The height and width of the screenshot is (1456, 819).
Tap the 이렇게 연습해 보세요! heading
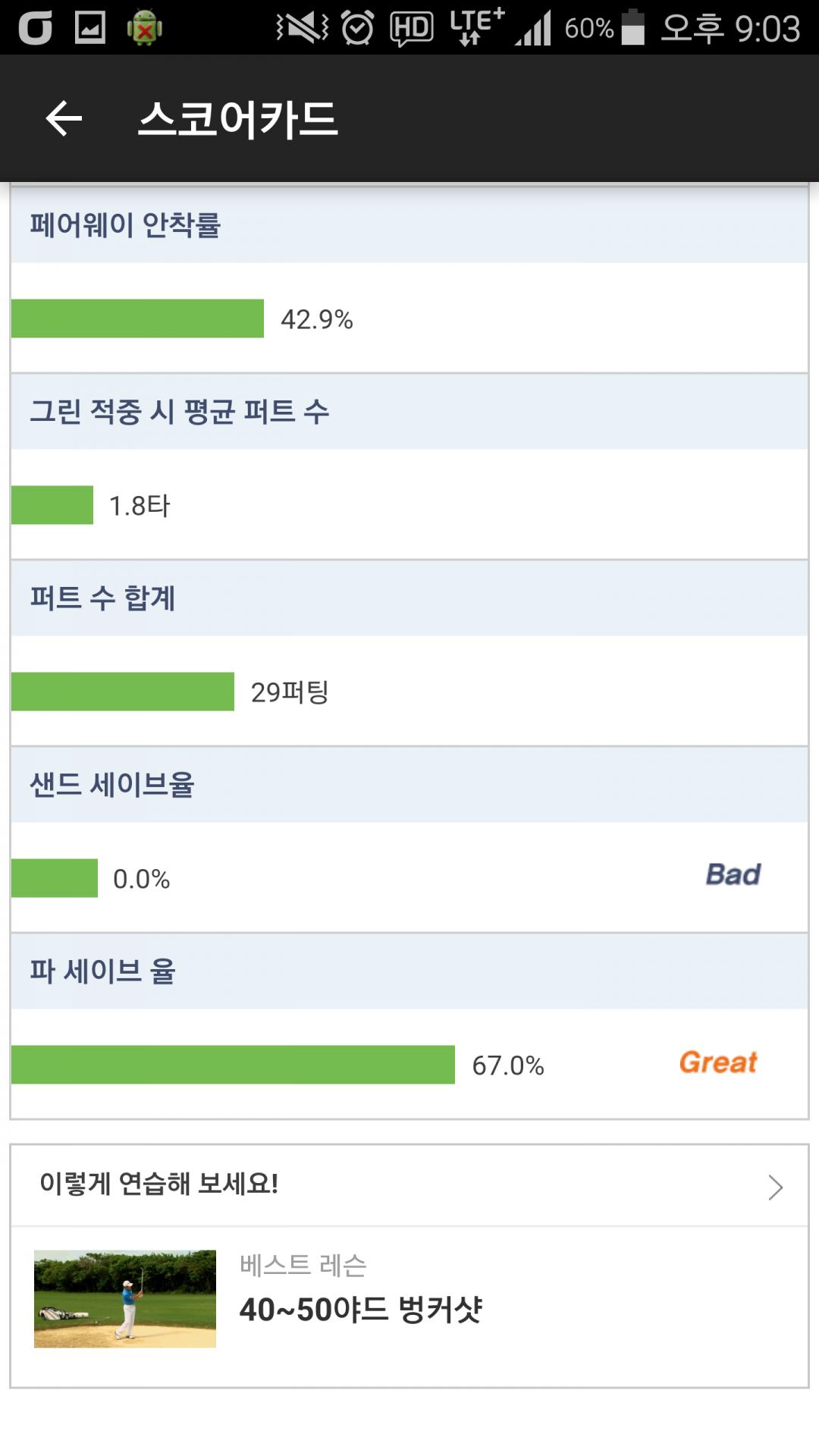coord(159,1184)
